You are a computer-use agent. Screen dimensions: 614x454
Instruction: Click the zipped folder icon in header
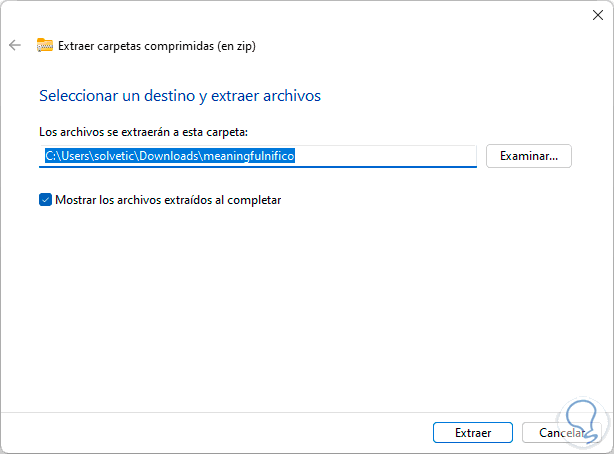44,45
